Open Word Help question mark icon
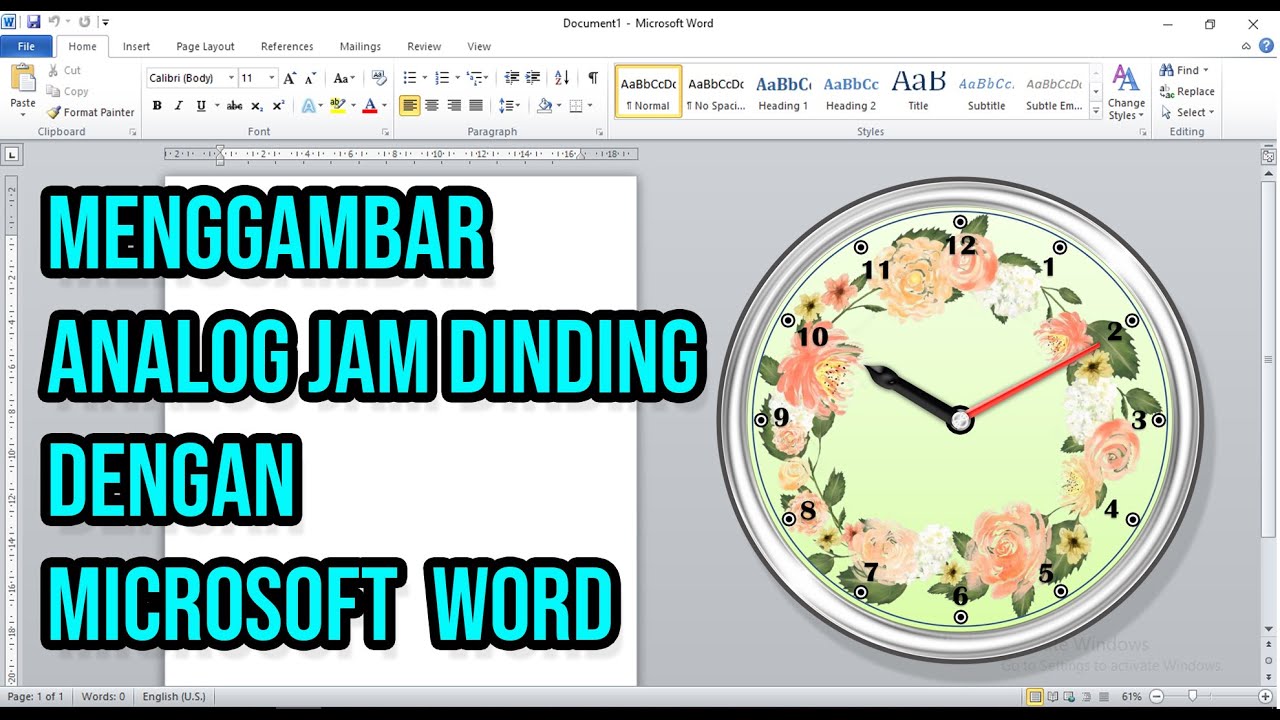The image size is (1280, 720). [1266, 46]
